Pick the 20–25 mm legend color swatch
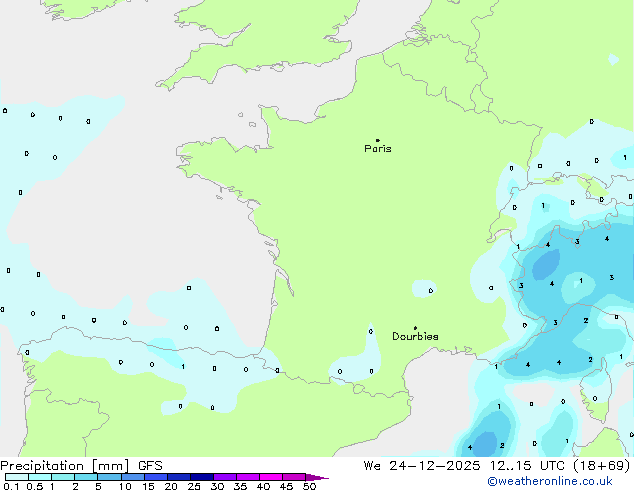This screenshot has height=490, width=634. tap(178, 477)
